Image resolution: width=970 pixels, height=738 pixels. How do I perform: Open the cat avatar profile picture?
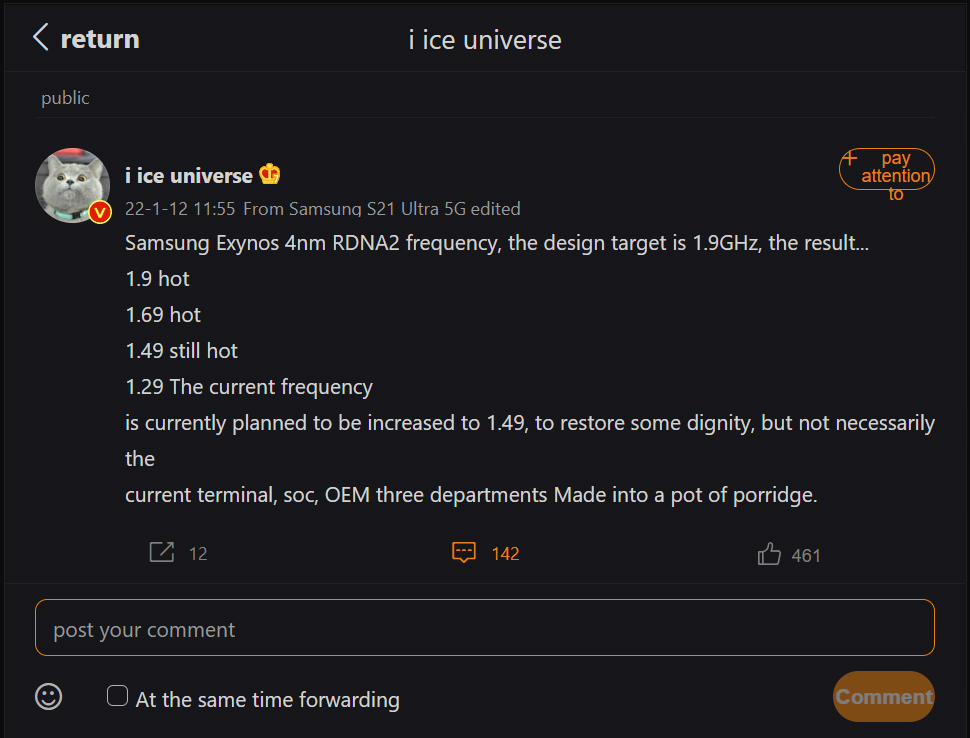72,185
